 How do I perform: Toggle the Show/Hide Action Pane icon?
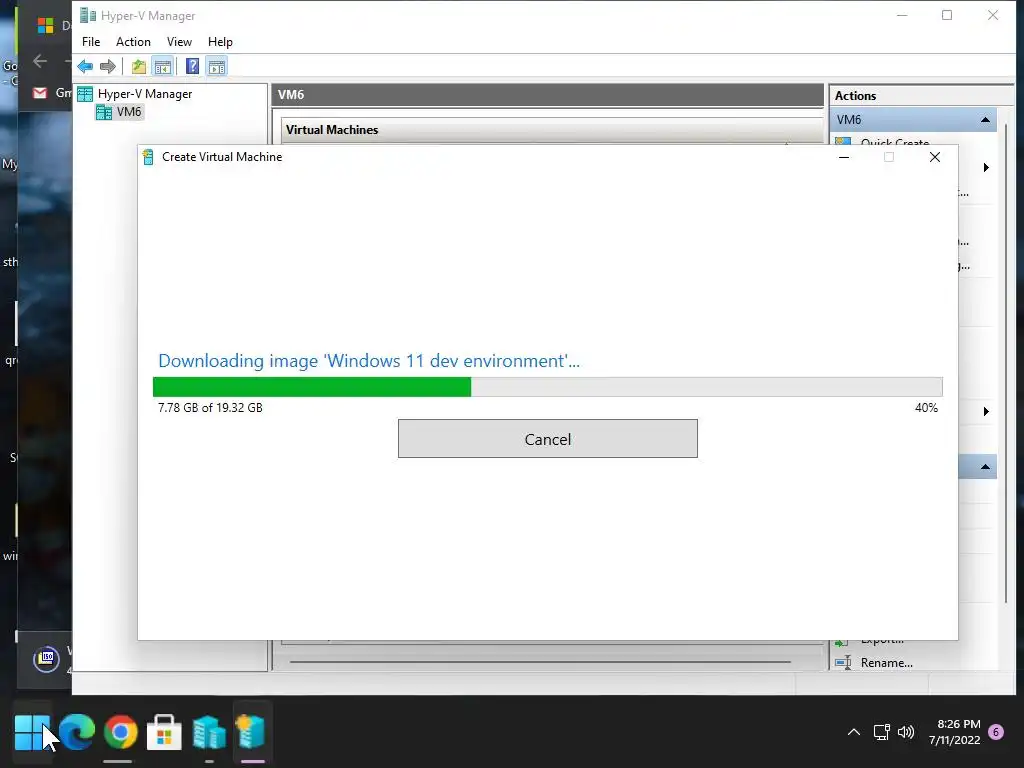[x=217, y=66]
